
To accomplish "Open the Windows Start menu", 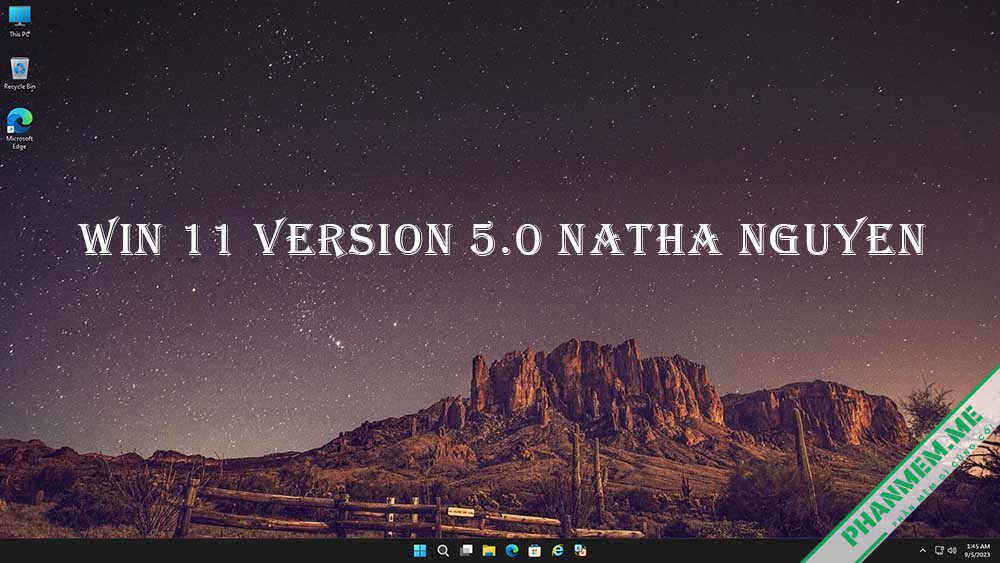I will click(420, 550).
